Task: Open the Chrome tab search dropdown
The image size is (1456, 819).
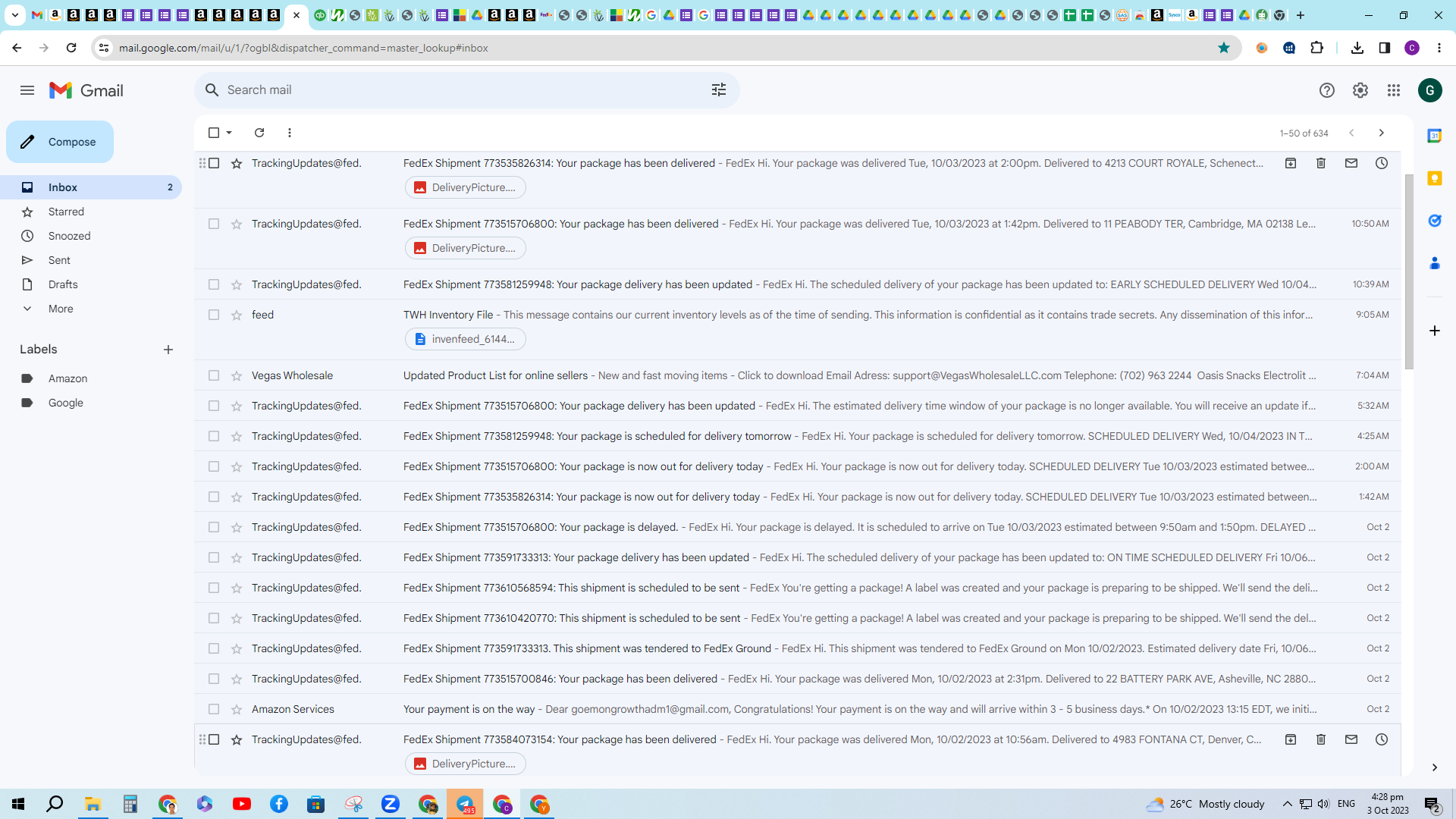Action: pyautogui.click(x=14, y=14)
